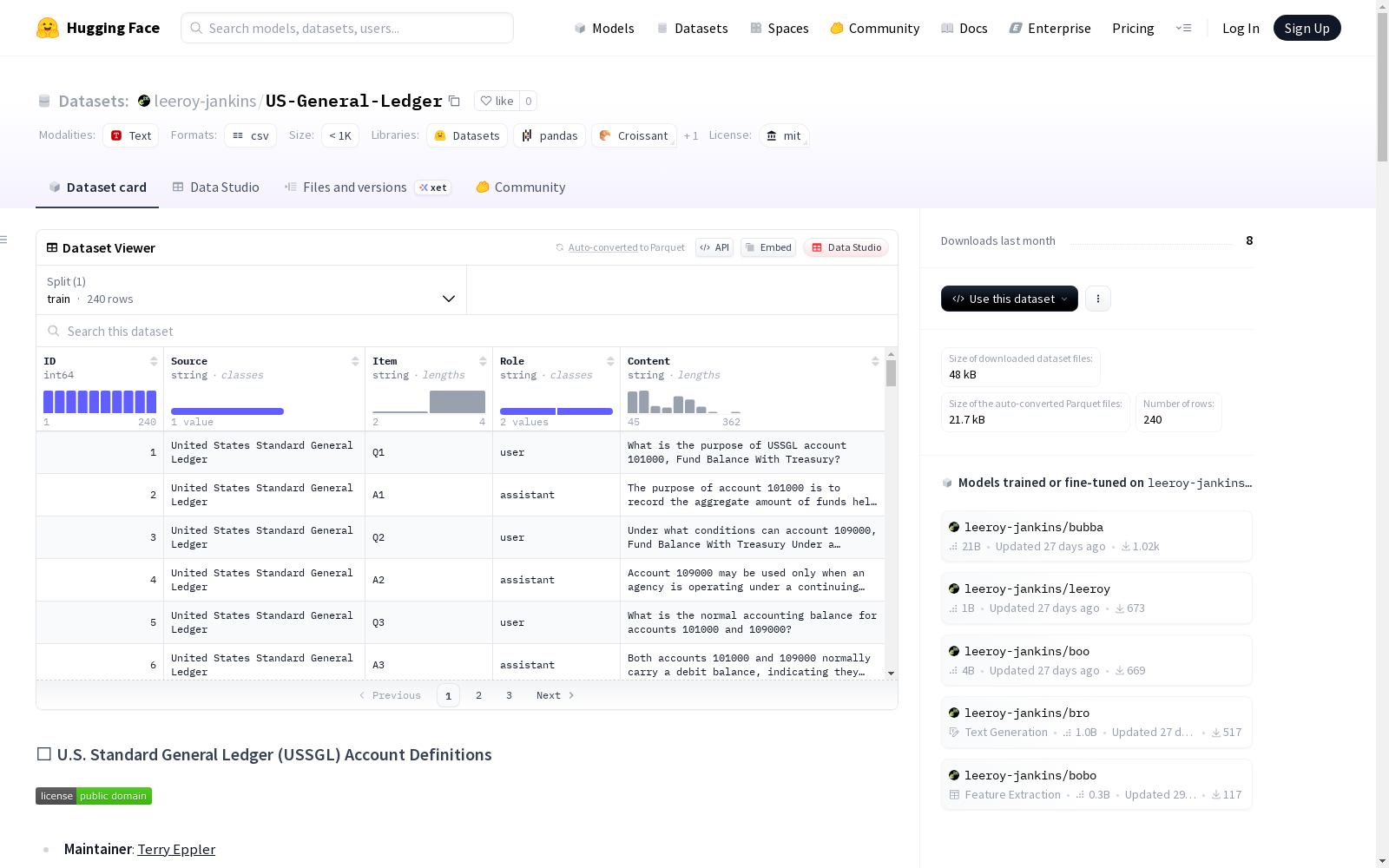Click the Next page button
This screenshot has height=868, width=1389.
(x=556, y=695)
